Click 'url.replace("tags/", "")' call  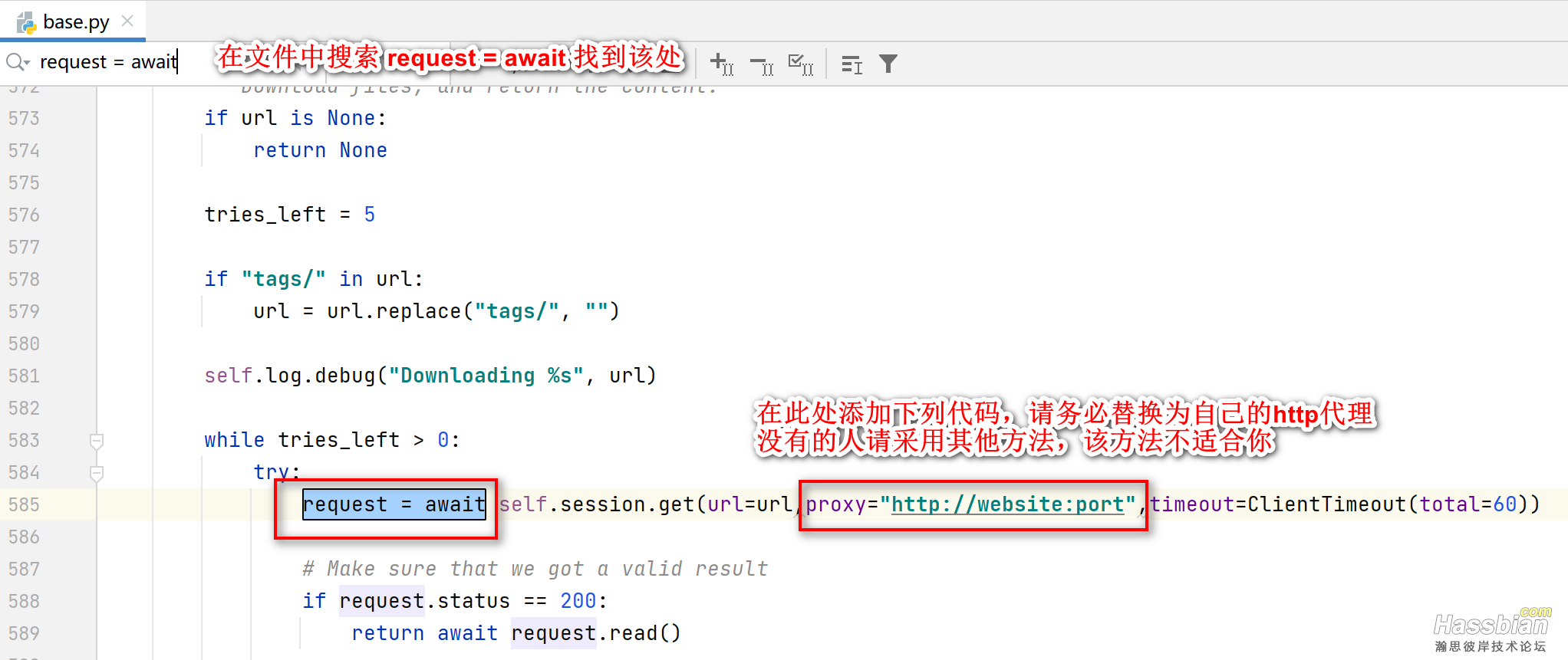point(473,311)
